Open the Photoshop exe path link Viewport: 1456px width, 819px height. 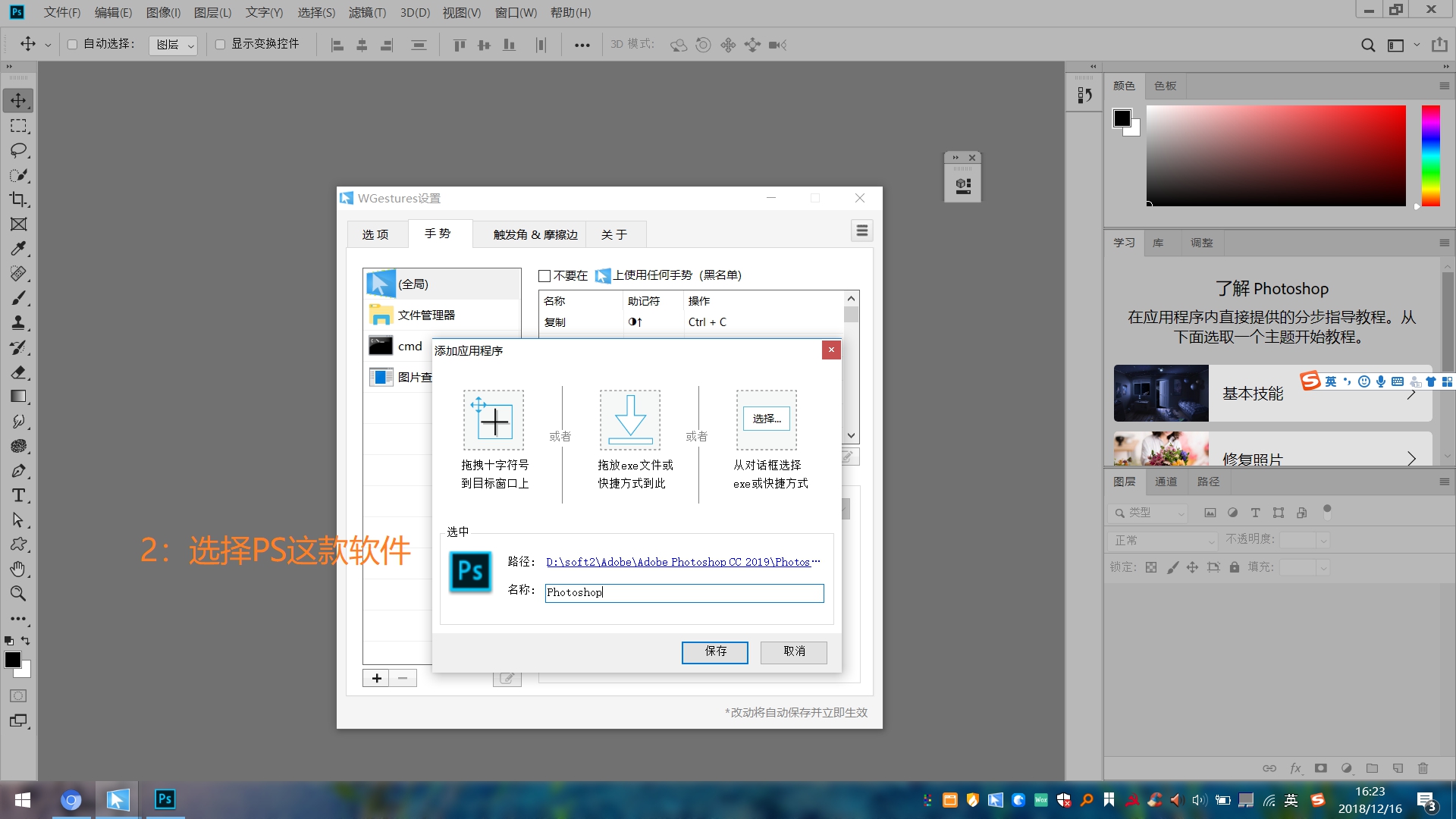click(x=682, y=562)
